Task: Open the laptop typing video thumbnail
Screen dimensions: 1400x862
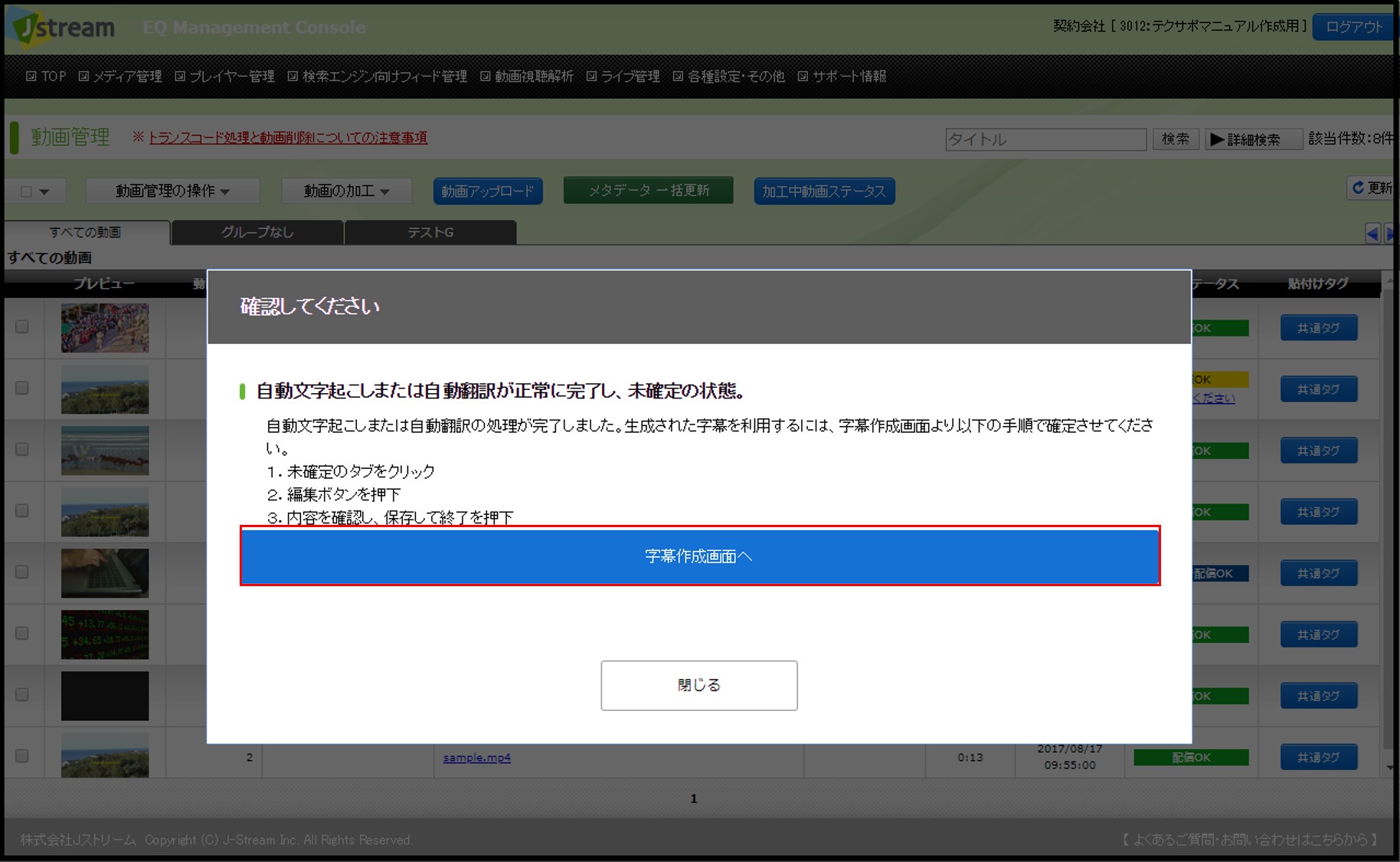Action: (105, 573)
